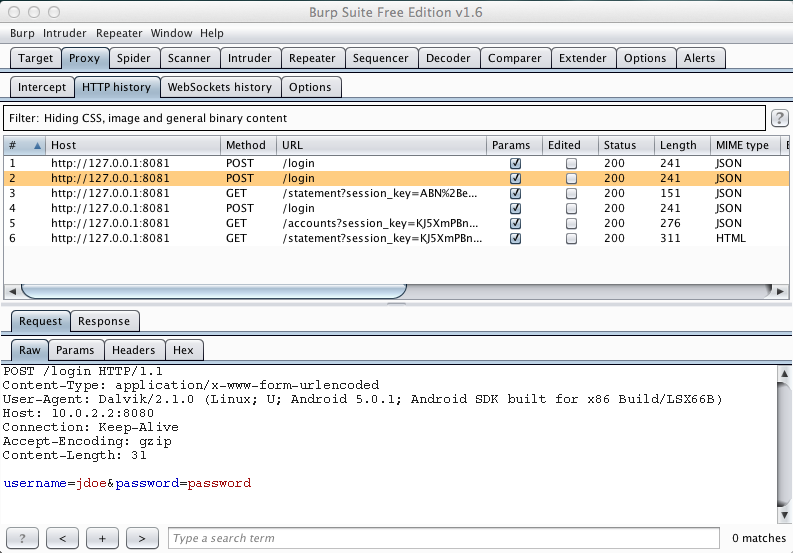Screen dimensions: 793x553
Task: Switch to the Hex view tab
Action: (183, 350)
